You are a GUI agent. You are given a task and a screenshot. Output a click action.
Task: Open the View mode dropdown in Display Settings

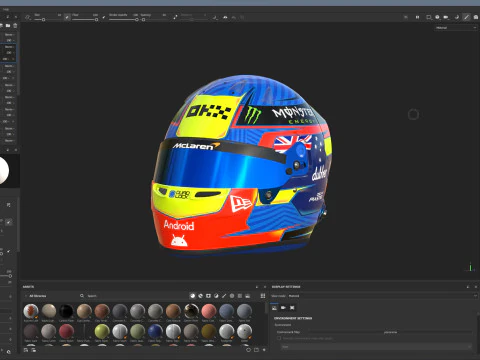(382, 296)
